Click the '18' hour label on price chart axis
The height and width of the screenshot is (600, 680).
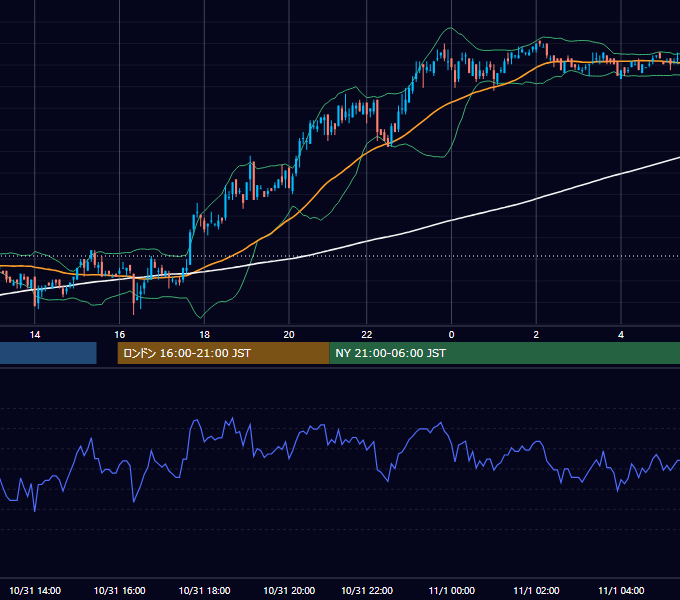tap(204, 335)
